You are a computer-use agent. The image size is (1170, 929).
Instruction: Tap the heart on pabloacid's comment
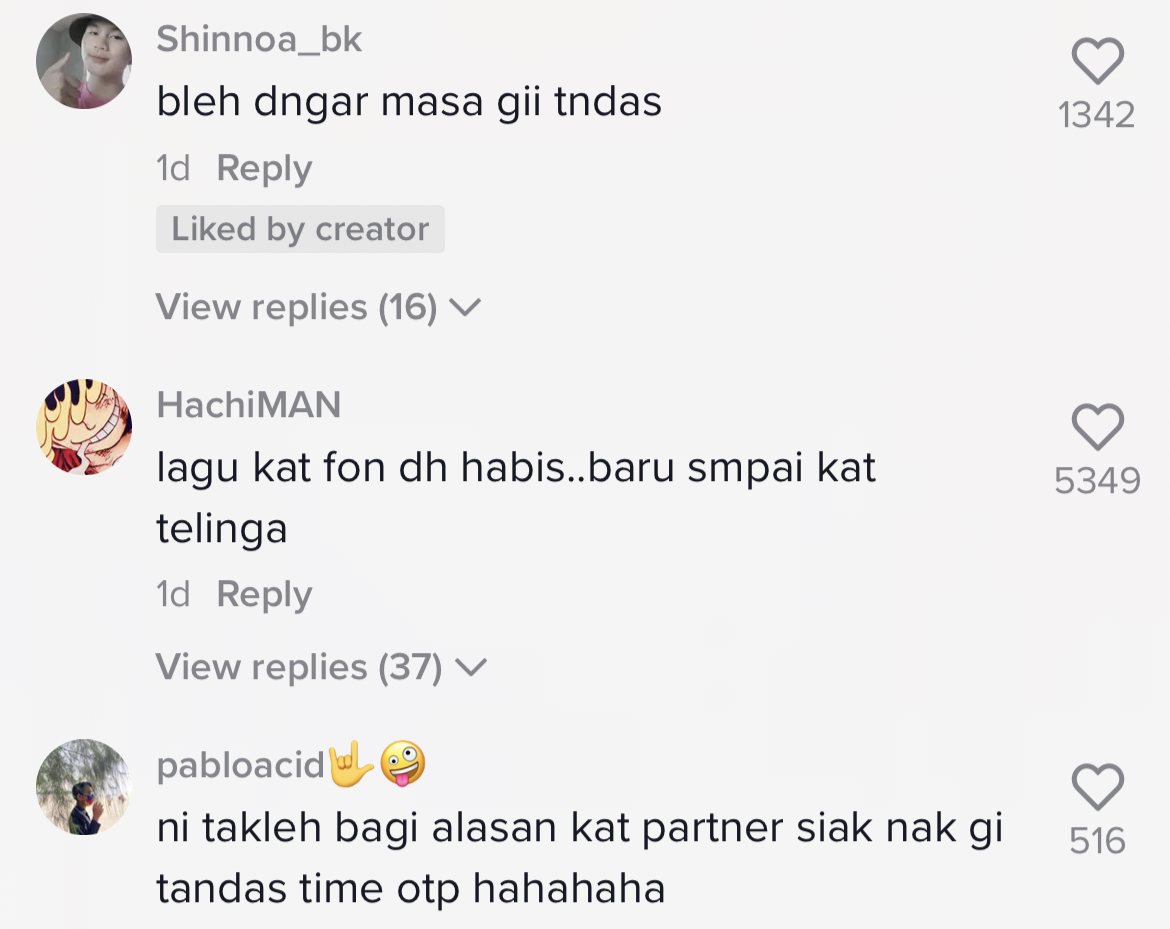1097,786
